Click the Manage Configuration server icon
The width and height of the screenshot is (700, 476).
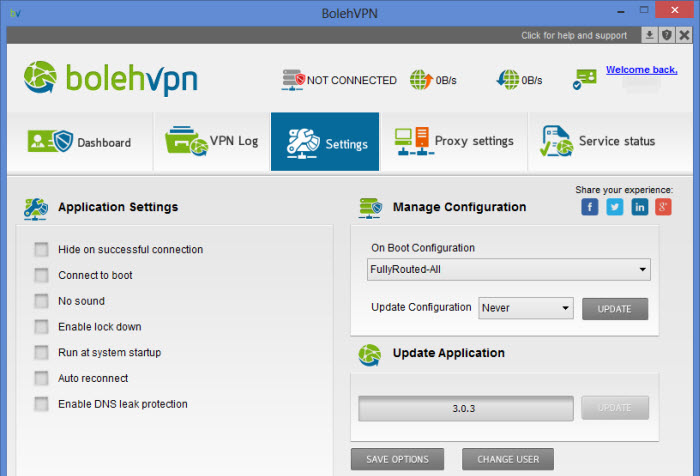coord(371,208)
